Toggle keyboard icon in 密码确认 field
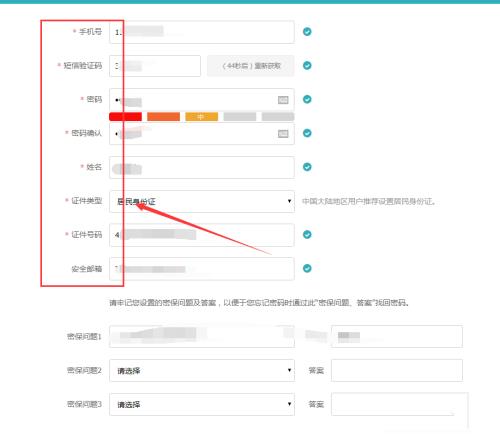500x434 pixels. pyautogui.click(x=283, y=134)
